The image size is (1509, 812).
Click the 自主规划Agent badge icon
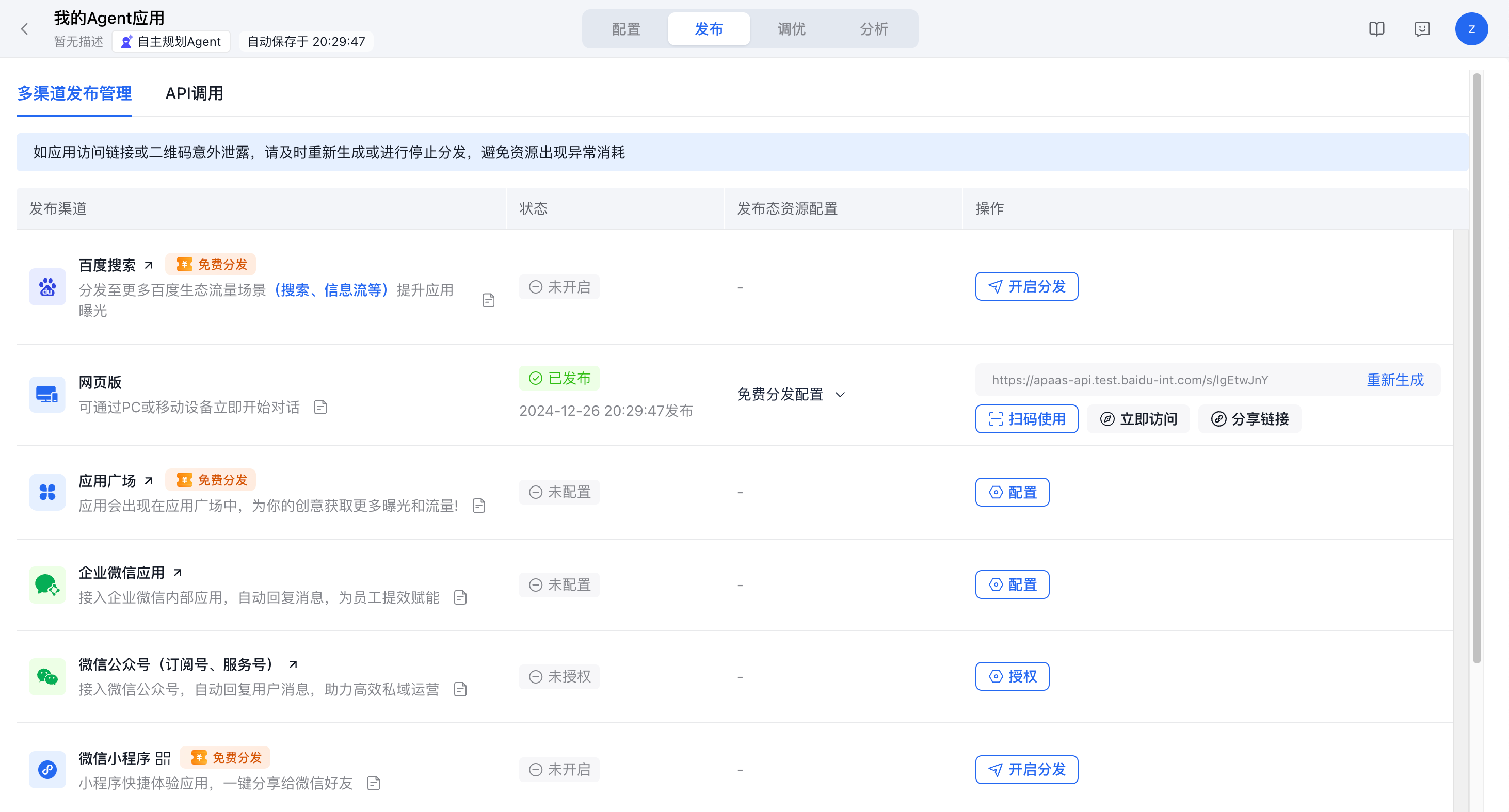pos(126,42)
